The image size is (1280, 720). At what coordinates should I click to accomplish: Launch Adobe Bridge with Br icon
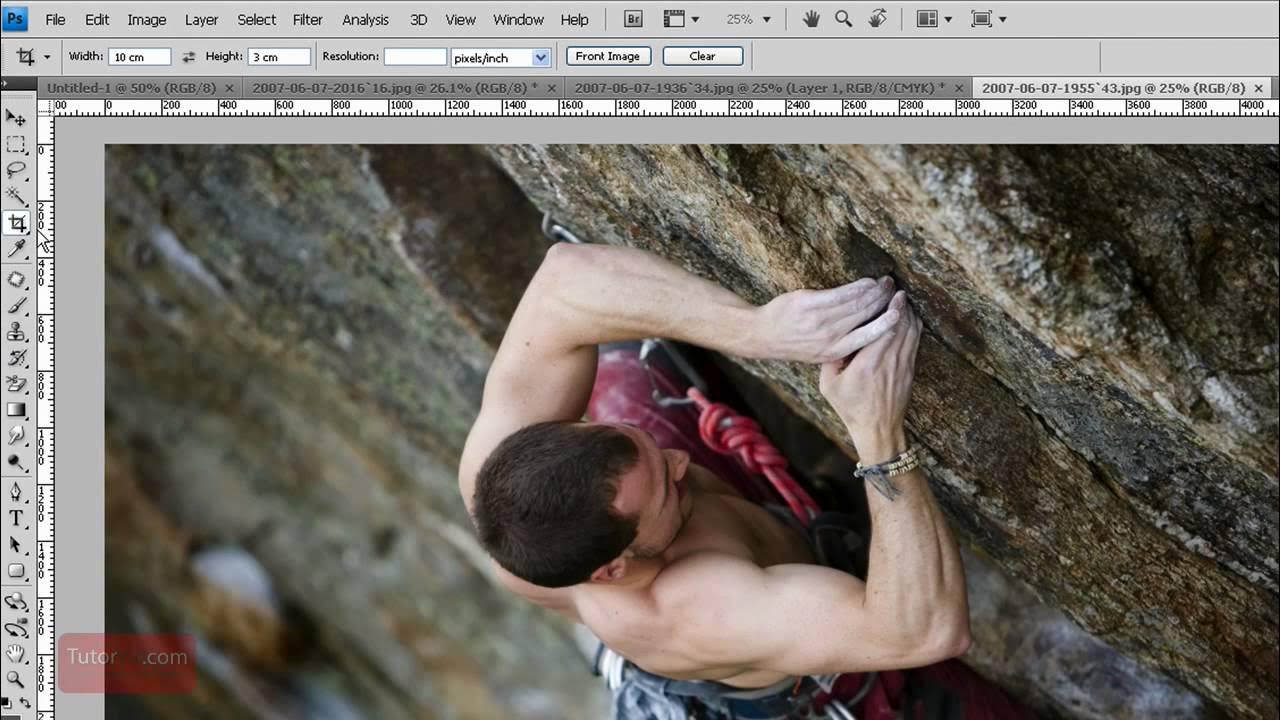(x=633, y=19)
